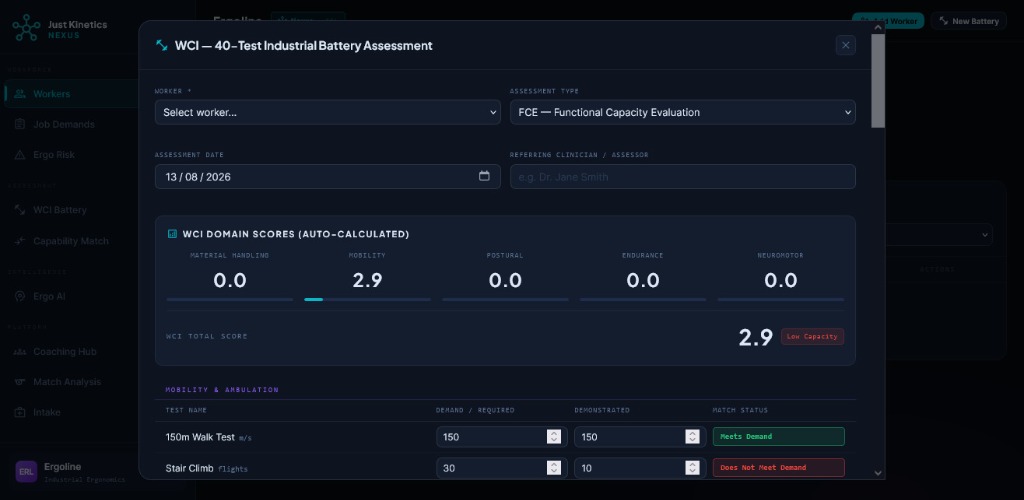
Task: Click the ERL avatar badge
Action: [26, 472]
